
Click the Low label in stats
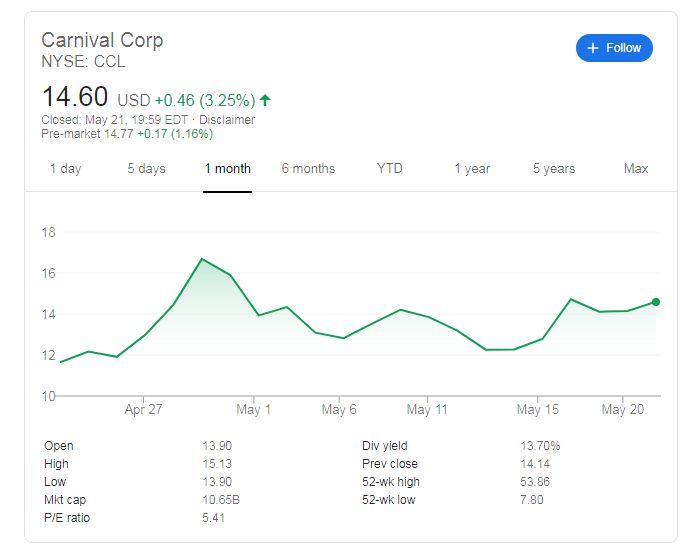click(x=55, y=482)
